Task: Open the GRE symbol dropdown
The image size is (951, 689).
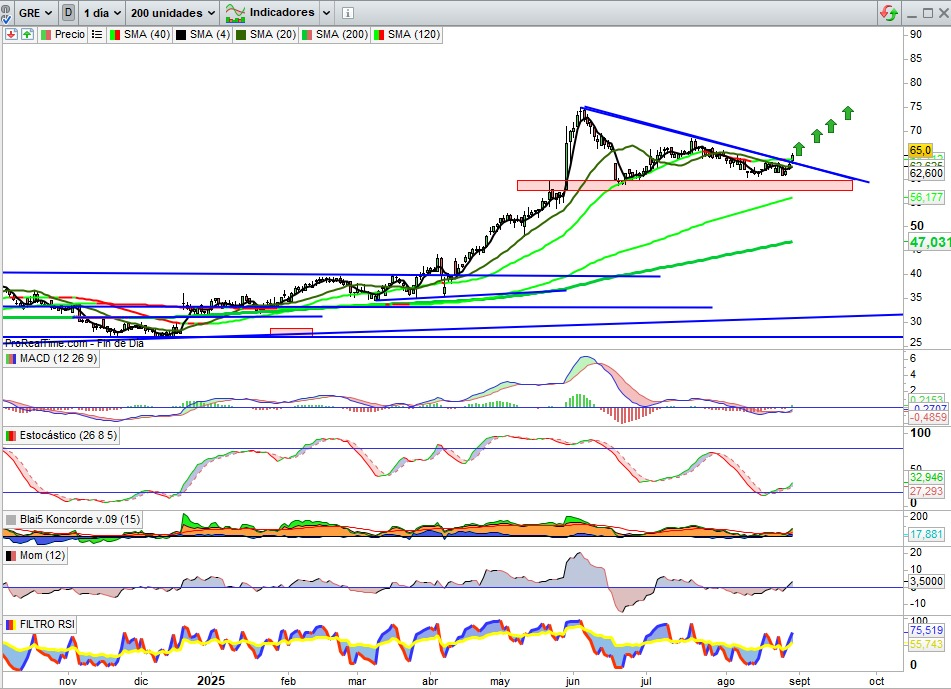Action: [35, 13]
